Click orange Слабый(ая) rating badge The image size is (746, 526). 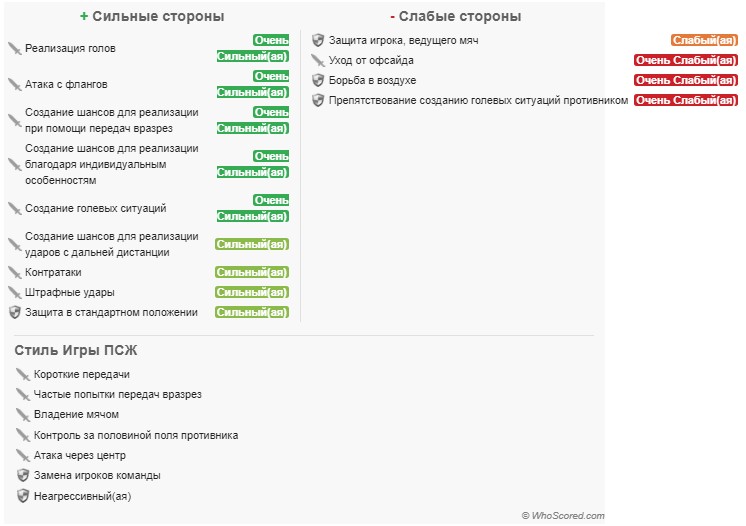pyautogui.click(x=704, y=40)
